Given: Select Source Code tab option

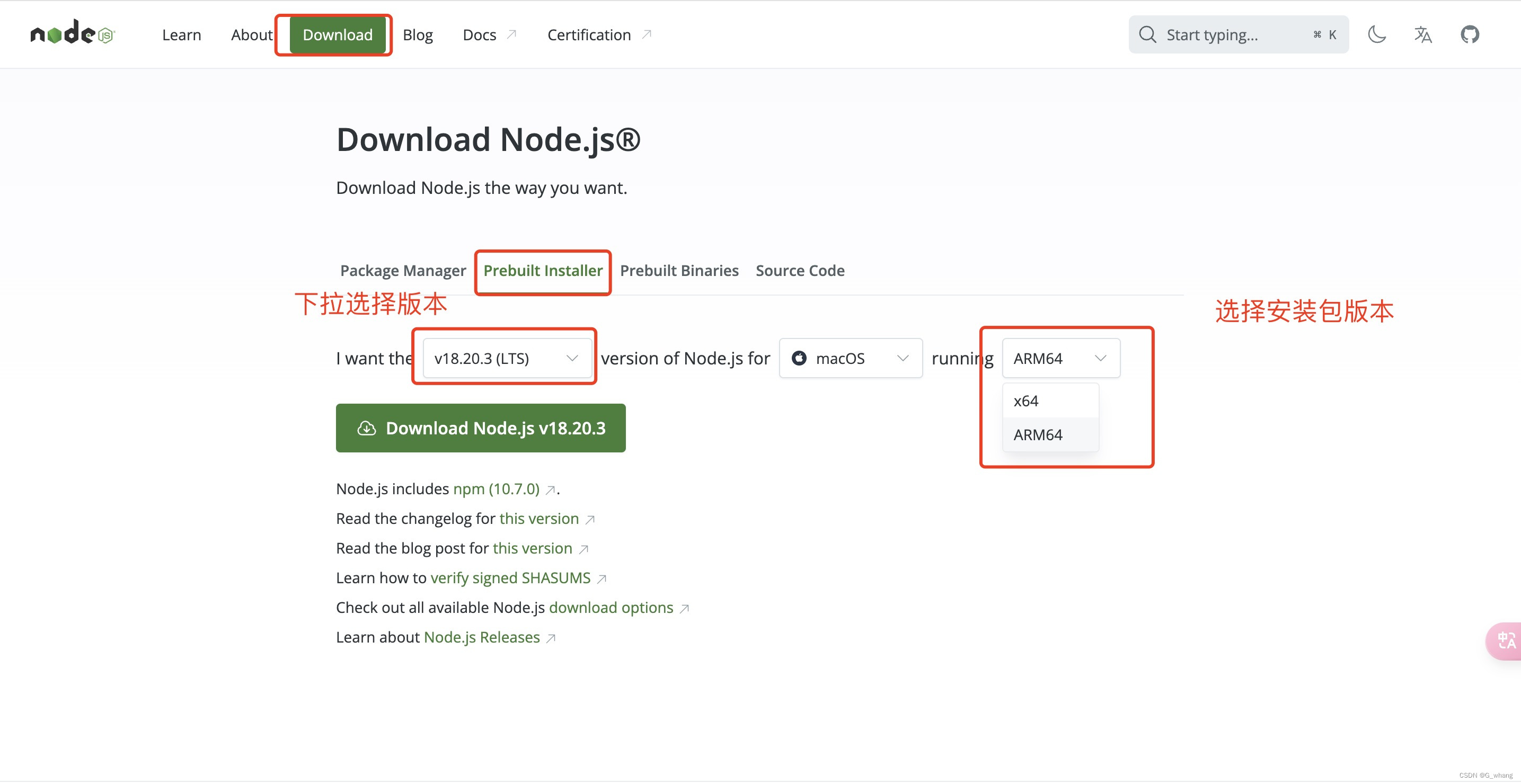Looking at the screenshot, I should point(800,270).
